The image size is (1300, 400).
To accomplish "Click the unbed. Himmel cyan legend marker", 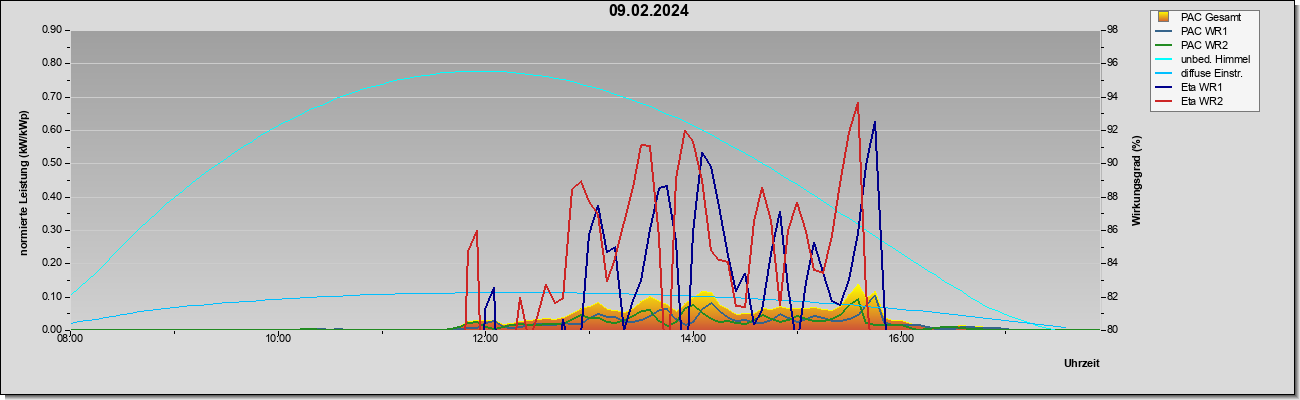I will coord(1164,59).
